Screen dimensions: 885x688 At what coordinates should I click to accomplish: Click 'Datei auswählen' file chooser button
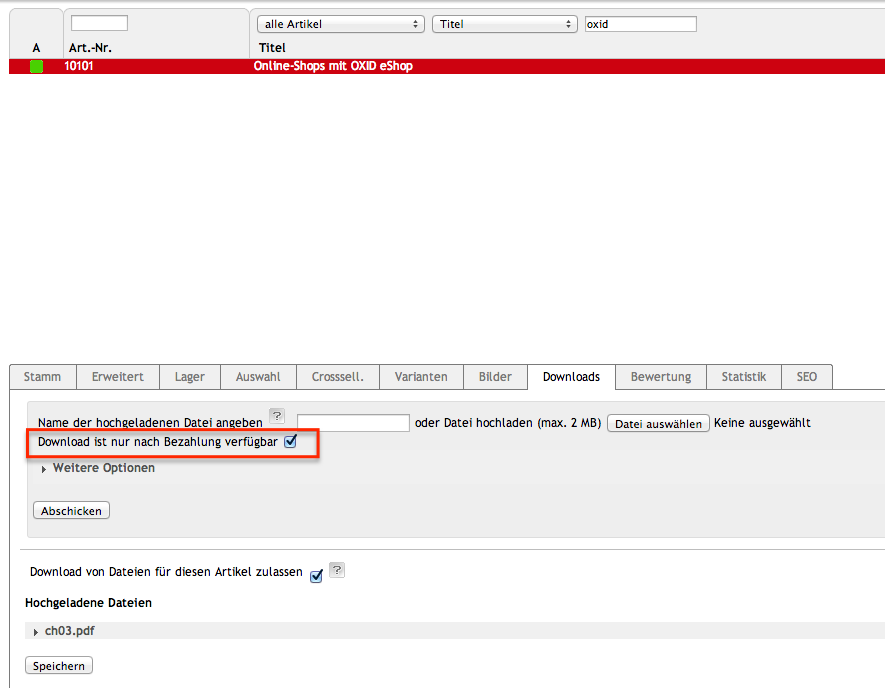(658, 424)
